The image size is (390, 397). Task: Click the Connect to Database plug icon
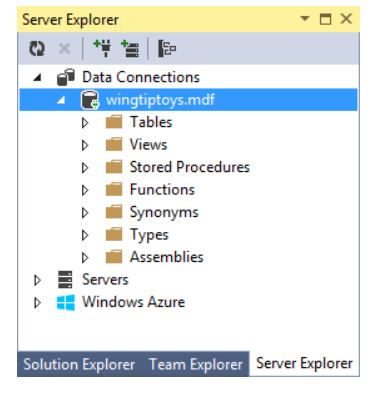[102, 49]
